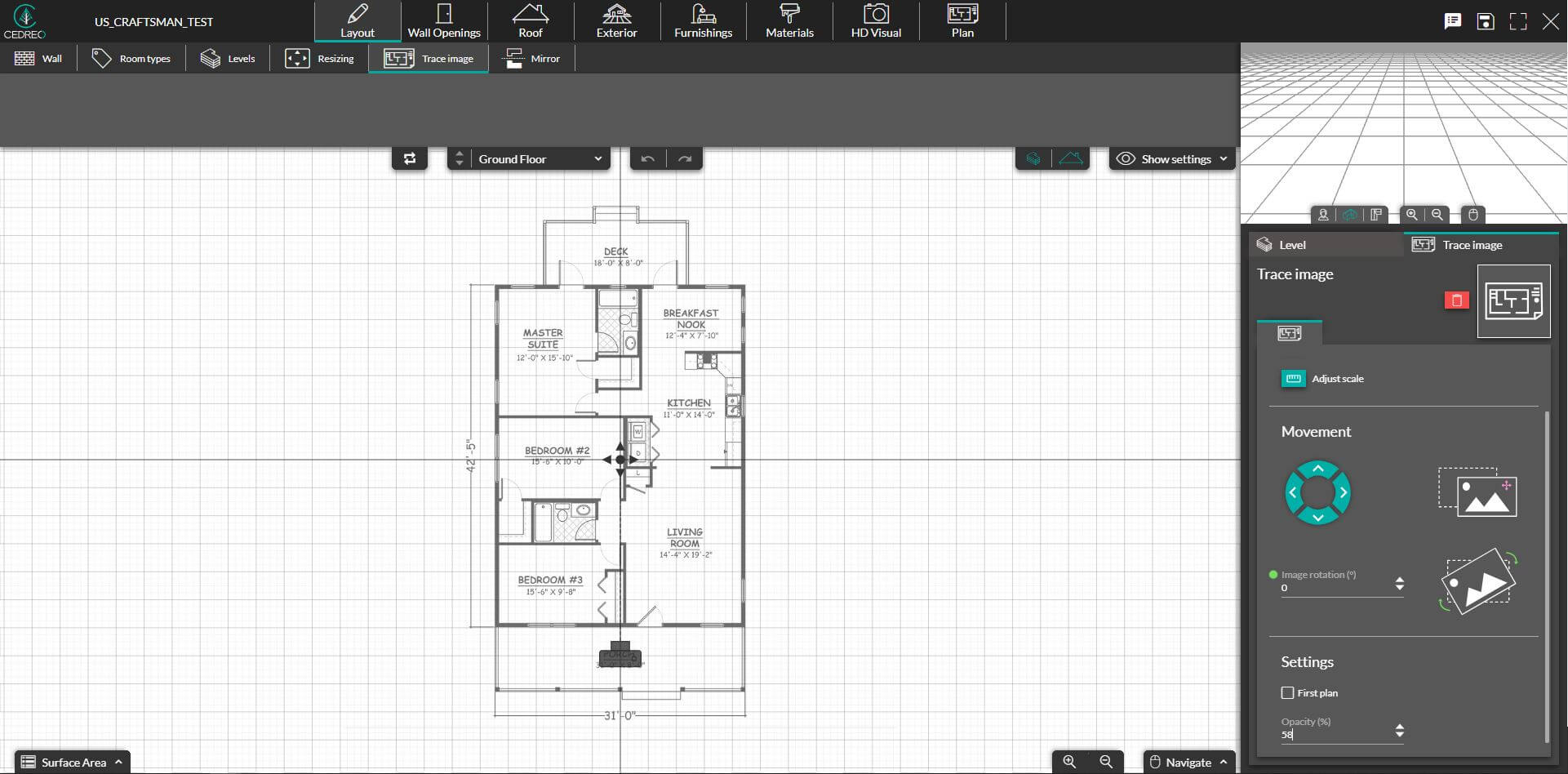Open the Room types tool
Image resolution: width=1568 pixels, height=774 pixels.
131,58
